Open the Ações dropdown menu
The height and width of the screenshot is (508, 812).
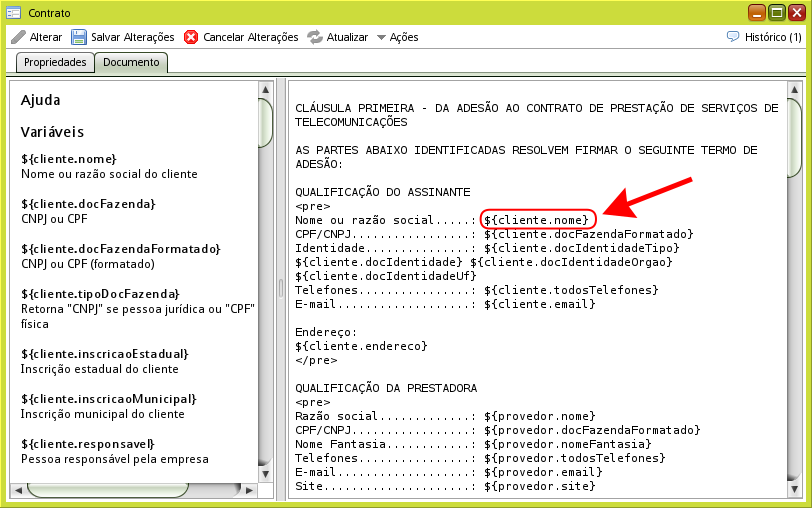click(397, 37)
